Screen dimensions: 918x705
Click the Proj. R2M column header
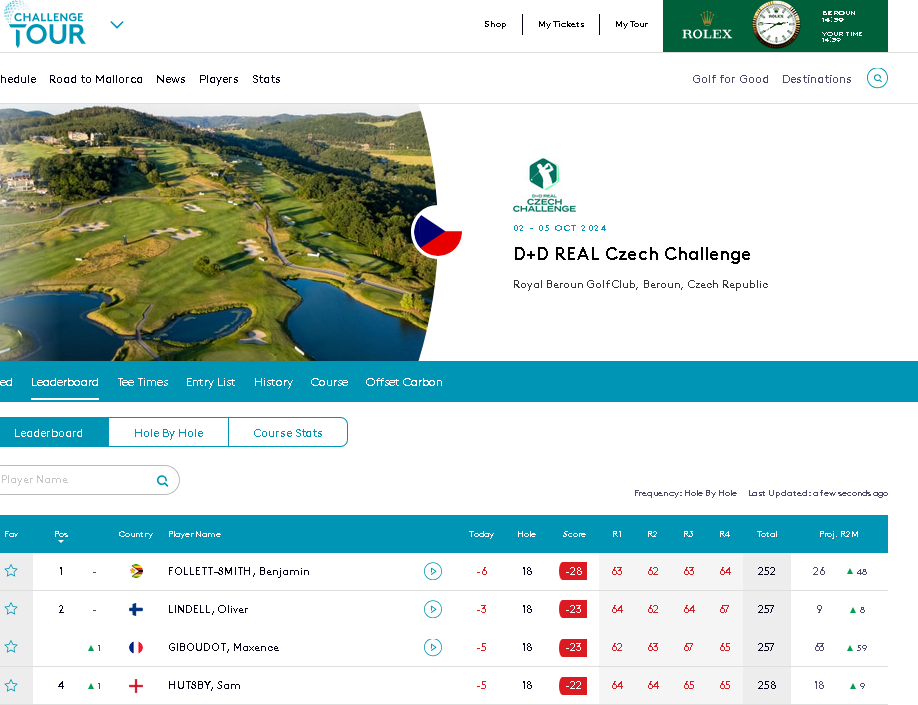[838, 534]
